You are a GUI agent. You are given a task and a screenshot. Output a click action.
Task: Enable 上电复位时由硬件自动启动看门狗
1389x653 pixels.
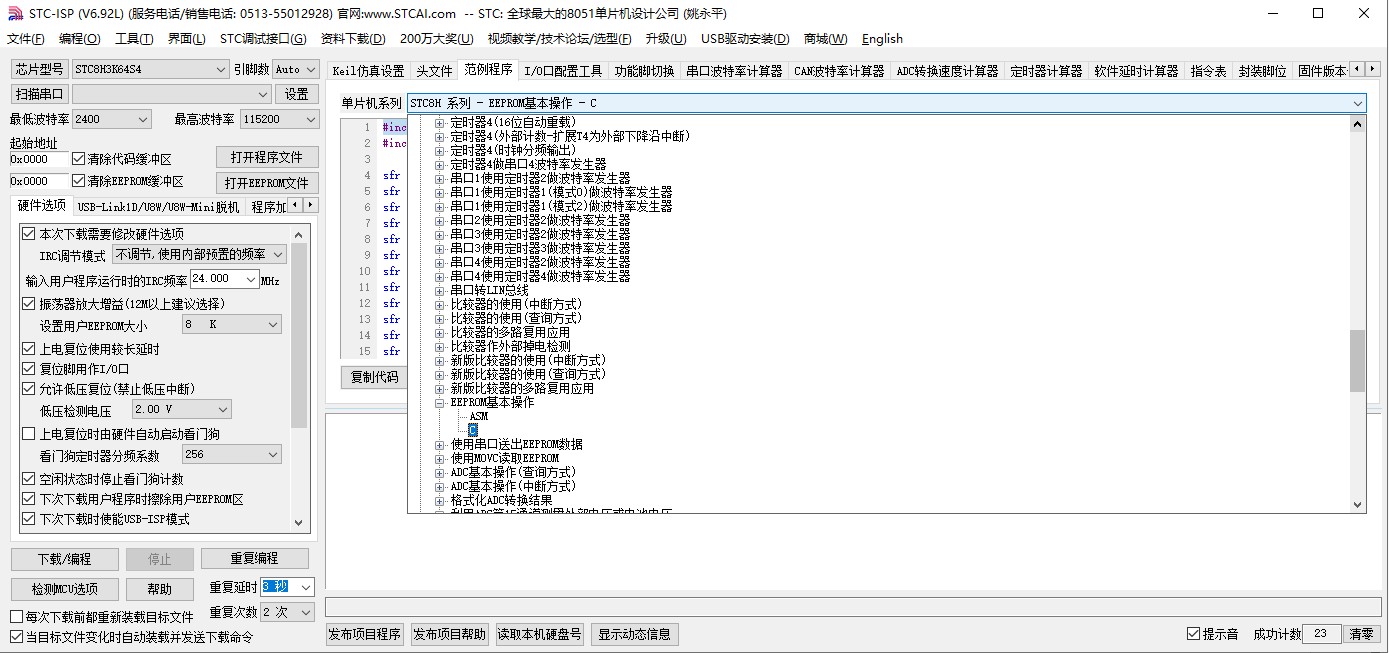click(x=29, y=434)
